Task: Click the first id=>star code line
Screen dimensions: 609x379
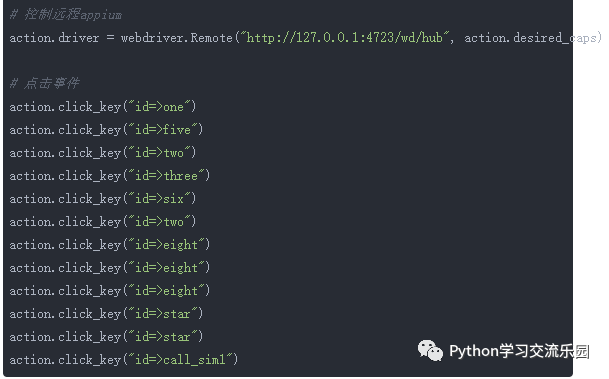Action: coord(106,314)
